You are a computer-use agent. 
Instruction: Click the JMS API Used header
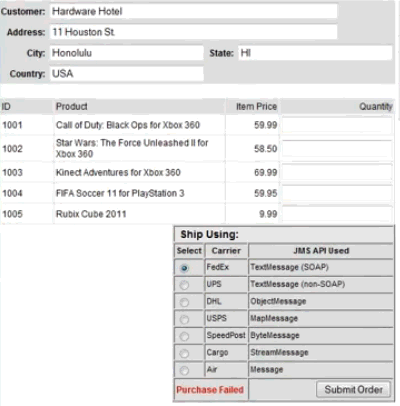coord(321,251)
